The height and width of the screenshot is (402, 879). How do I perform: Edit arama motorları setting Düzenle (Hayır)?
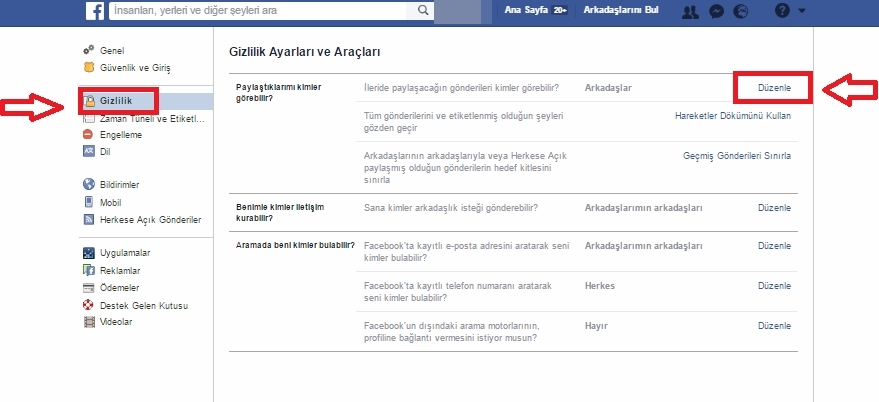(774, 326)
